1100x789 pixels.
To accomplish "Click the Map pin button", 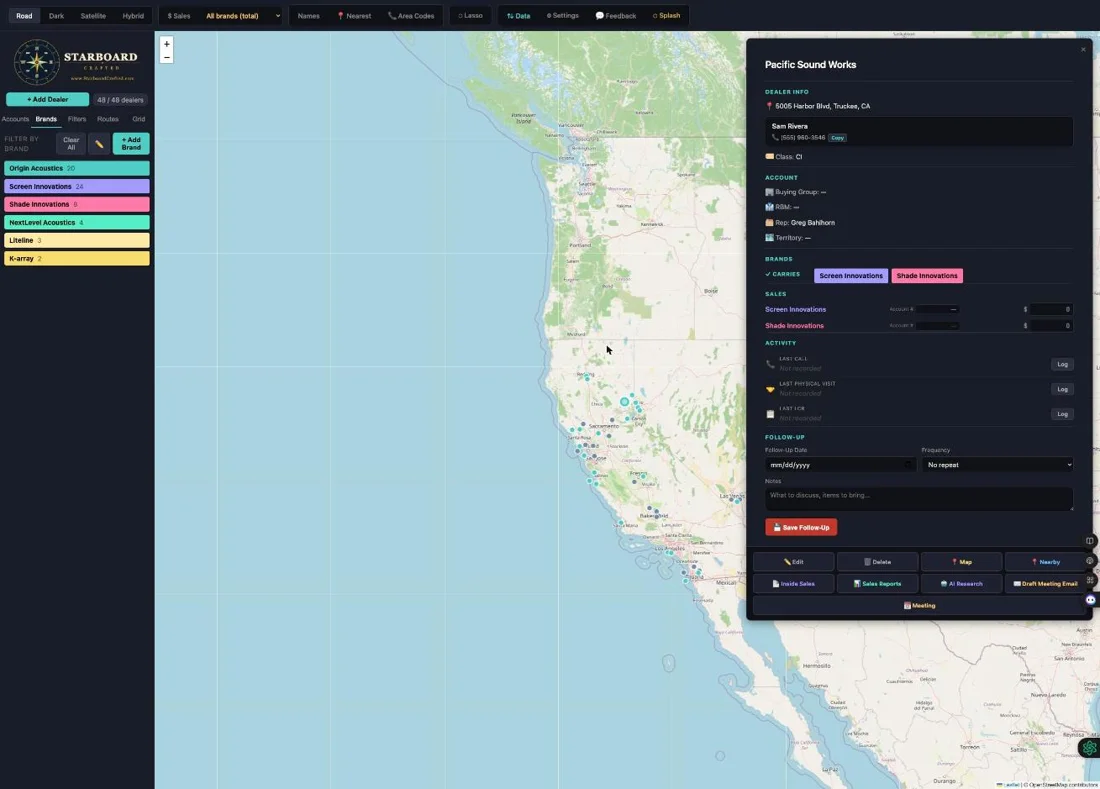I will click(961, 562).
